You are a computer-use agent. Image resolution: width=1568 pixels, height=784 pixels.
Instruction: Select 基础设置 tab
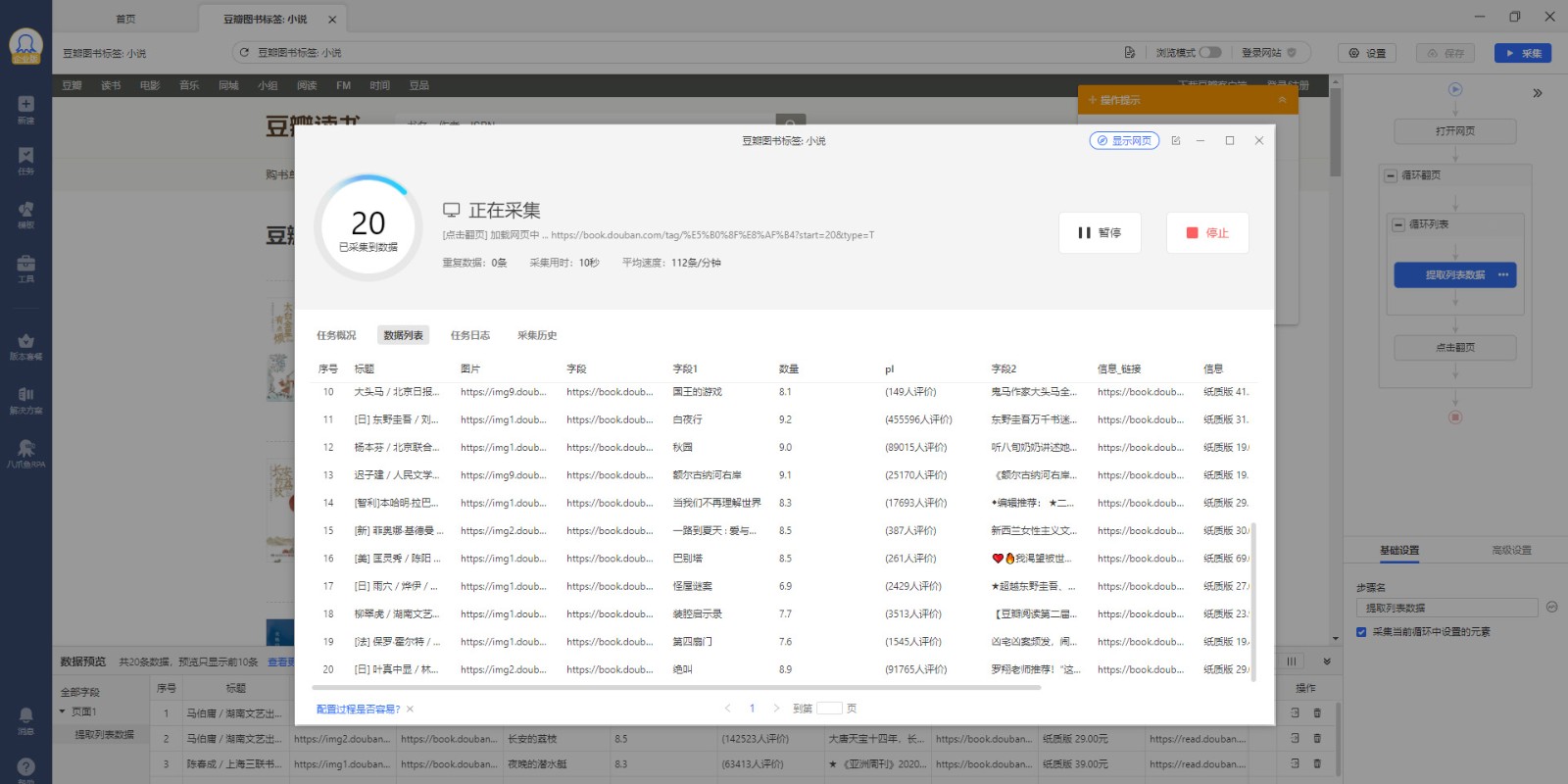[x=1399, y=551]
